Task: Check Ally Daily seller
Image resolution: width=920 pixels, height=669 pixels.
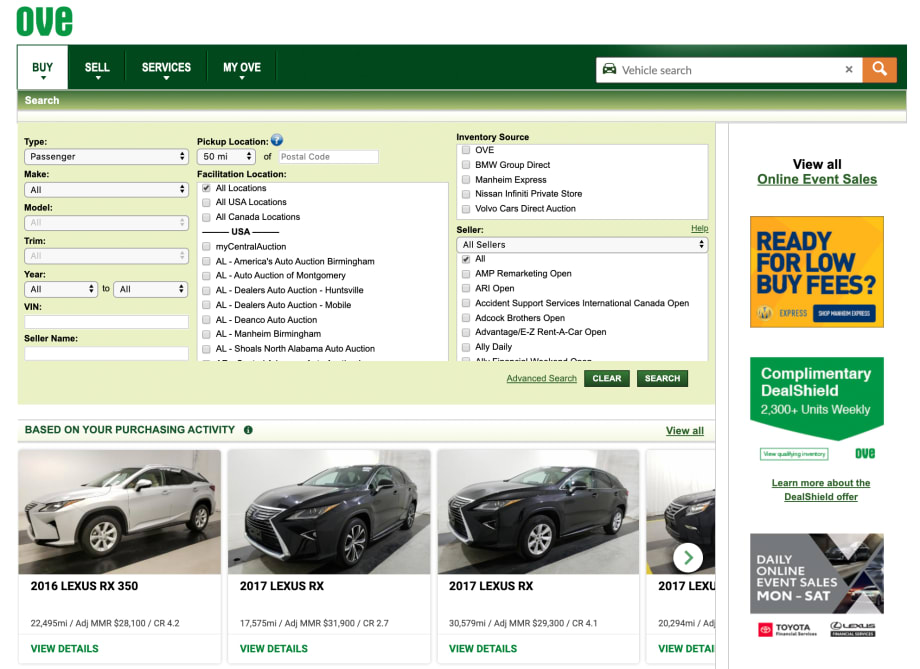Action: click(x=466, y=347)
